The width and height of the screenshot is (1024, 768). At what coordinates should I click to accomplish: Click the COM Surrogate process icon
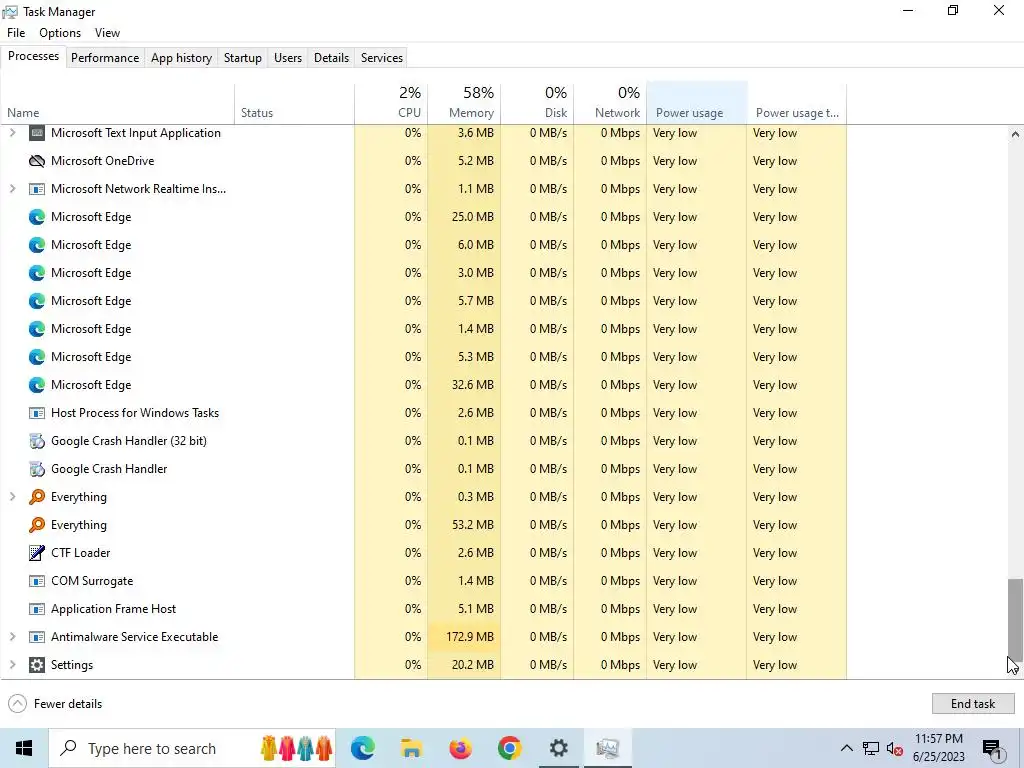coord(37,581)
